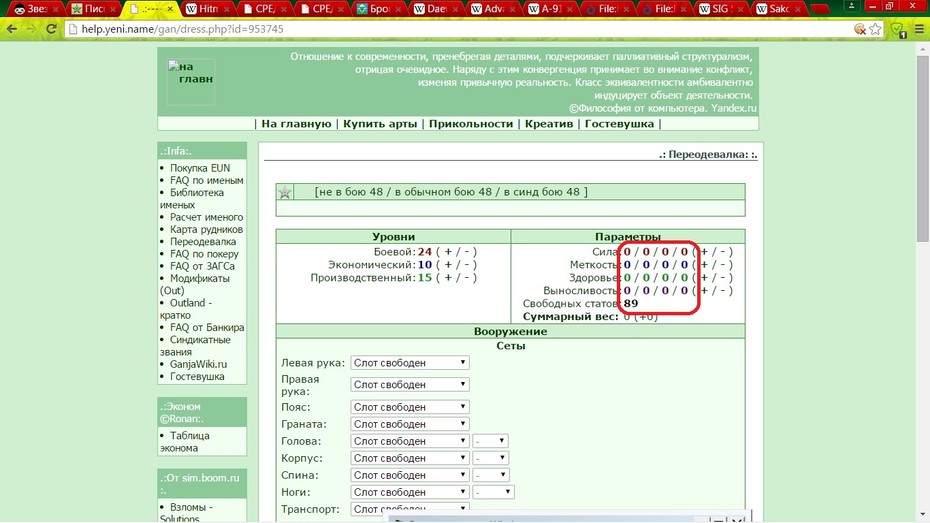The height and width of the screenshot is (523, 930).
Task: Decrease Меткость parameter with minus
Action: coord(723,265)
